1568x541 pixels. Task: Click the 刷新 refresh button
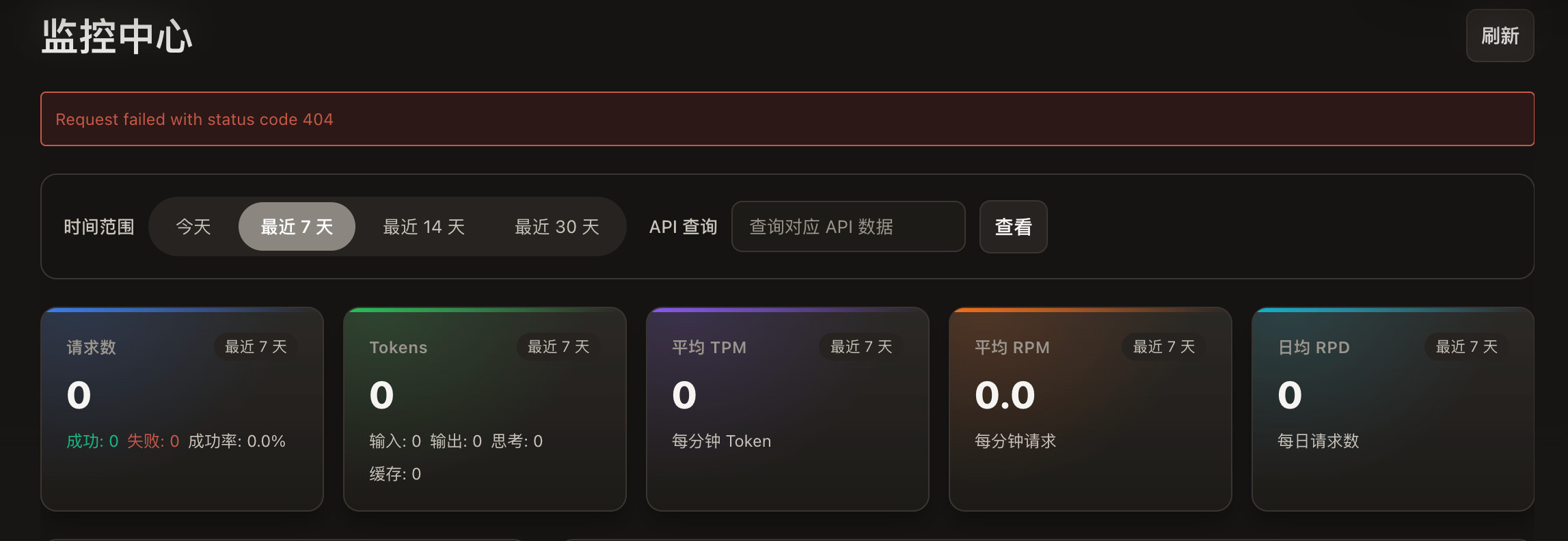coord(1500,36)
